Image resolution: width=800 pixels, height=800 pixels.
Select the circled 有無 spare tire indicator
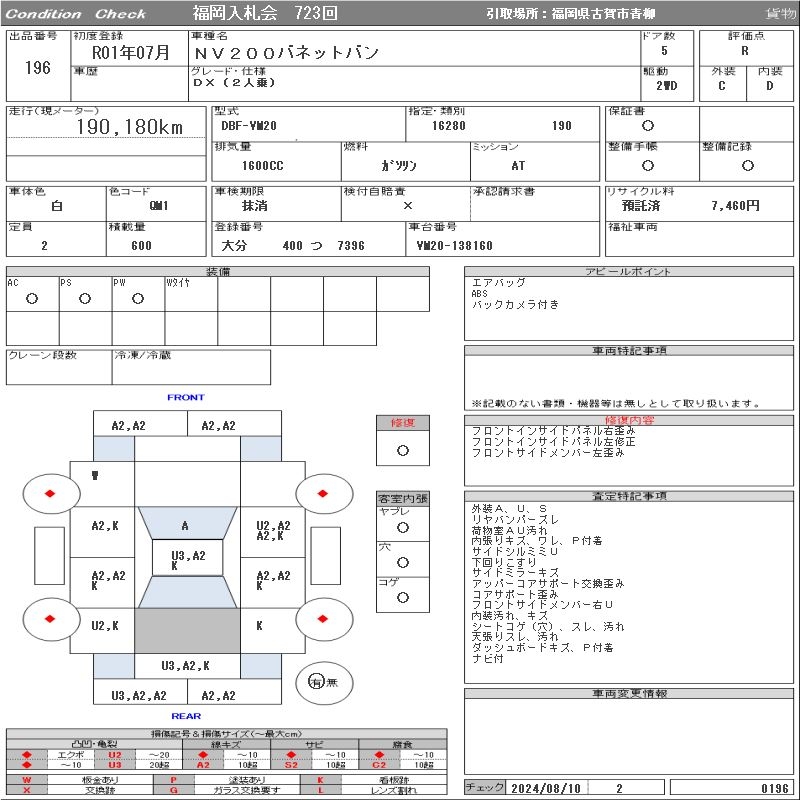click(323, 682)
